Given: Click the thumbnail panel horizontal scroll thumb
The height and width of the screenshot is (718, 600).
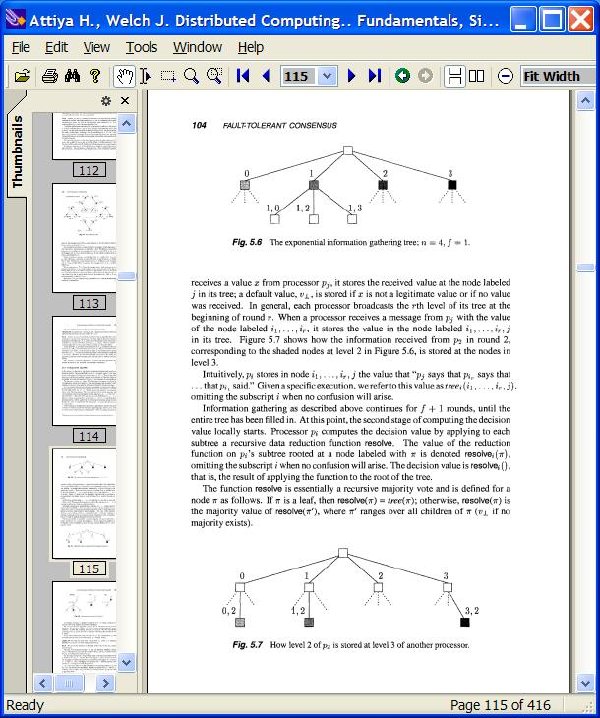Looking at the screenshot, I should click(69, 683).
